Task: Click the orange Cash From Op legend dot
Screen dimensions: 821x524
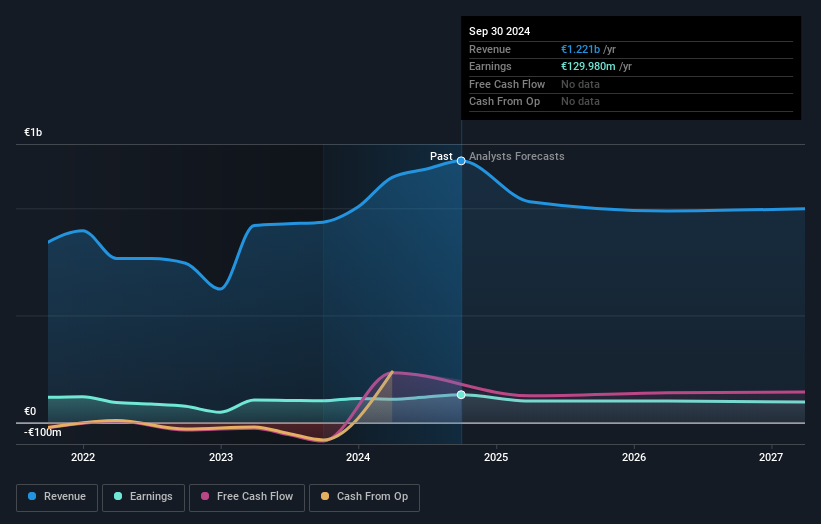Action: (x=325, y=496)
